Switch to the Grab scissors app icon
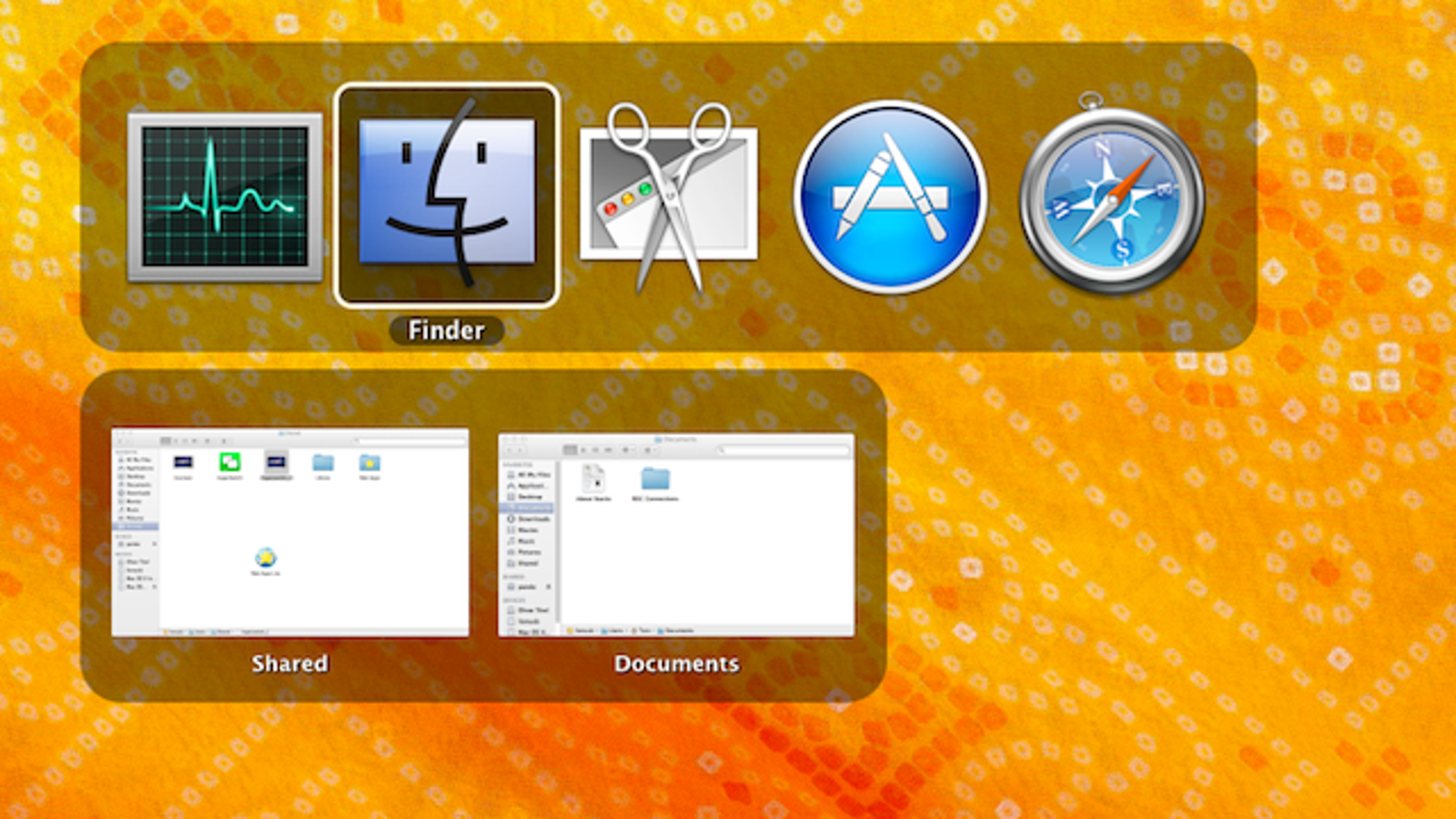The width and height of the screenshot is (1456, 819). (669, 197)
